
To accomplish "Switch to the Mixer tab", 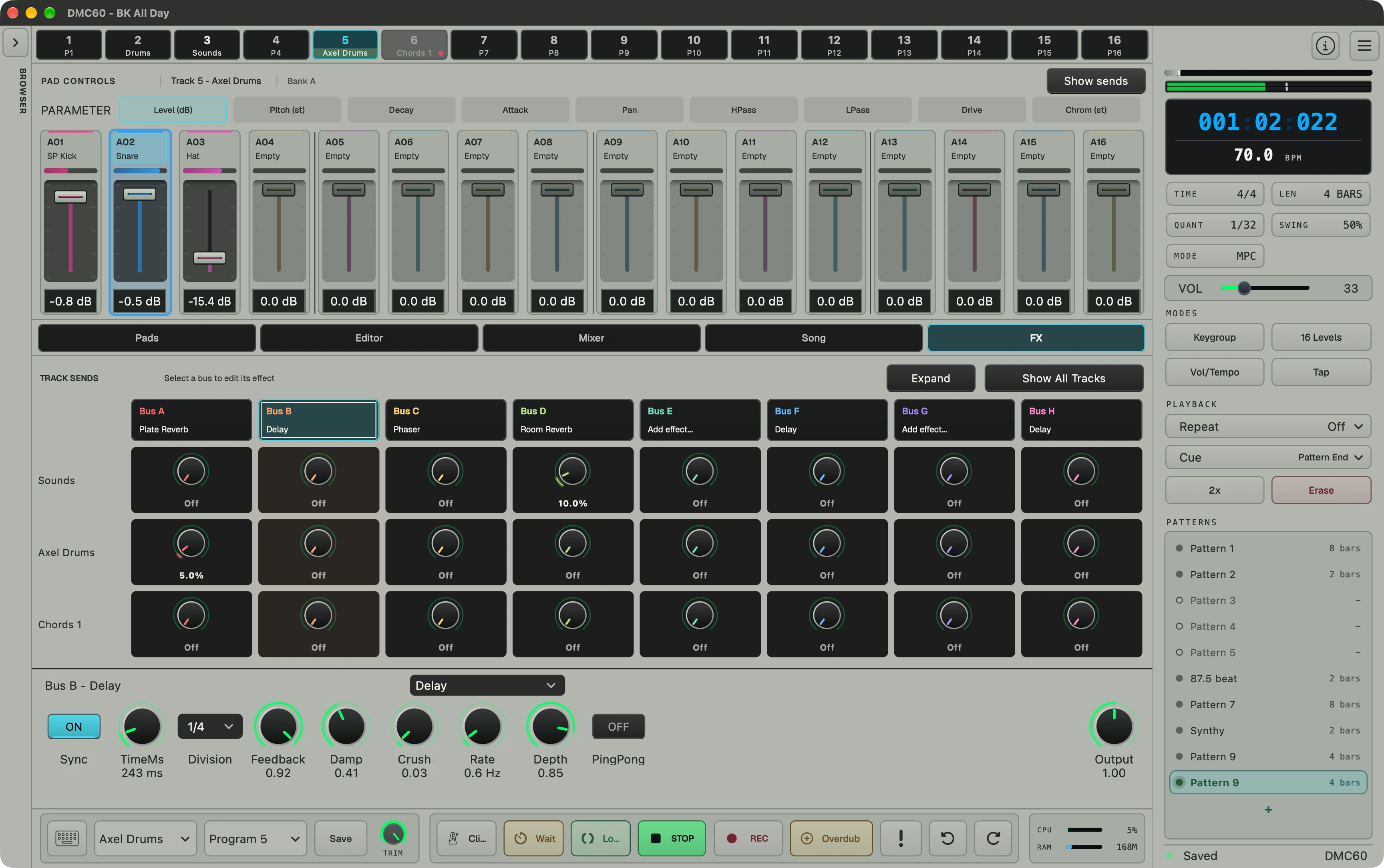I will pyautogui.click(x=591, y=338).
